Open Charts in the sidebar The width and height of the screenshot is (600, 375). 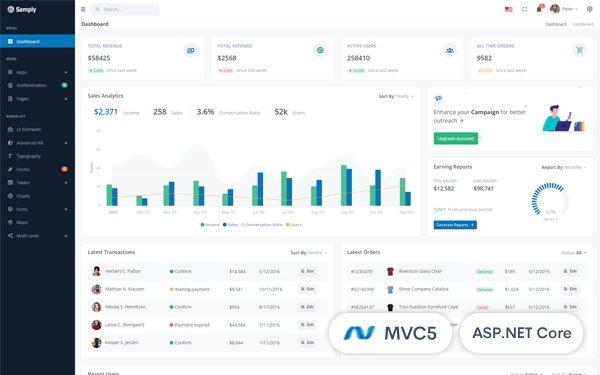point(38,196)
